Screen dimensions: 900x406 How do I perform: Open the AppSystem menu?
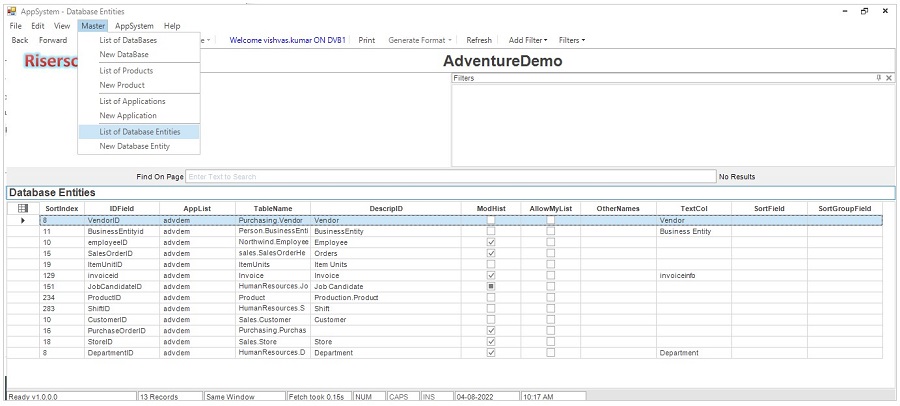click(134, 26)
